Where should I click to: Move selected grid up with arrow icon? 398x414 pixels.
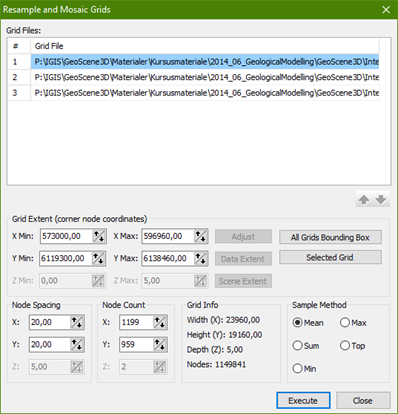coord(364,200)
